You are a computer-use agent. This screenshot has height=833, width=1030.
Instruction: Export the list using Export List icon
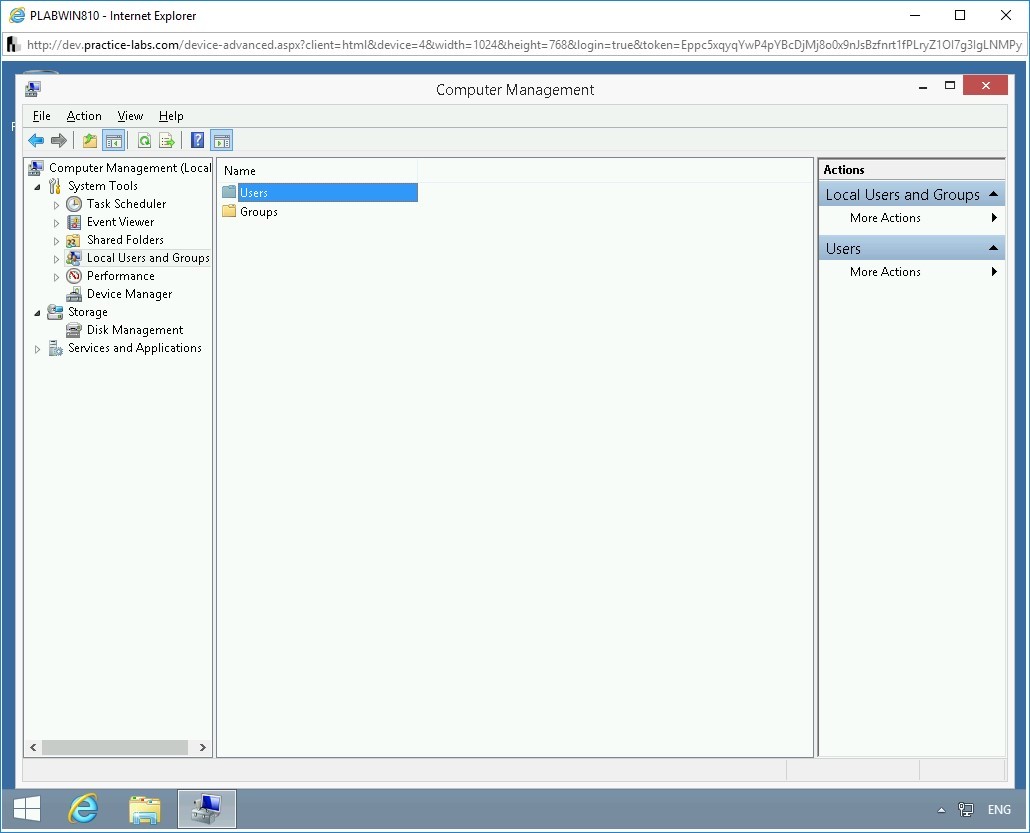[x=166, y=140]
